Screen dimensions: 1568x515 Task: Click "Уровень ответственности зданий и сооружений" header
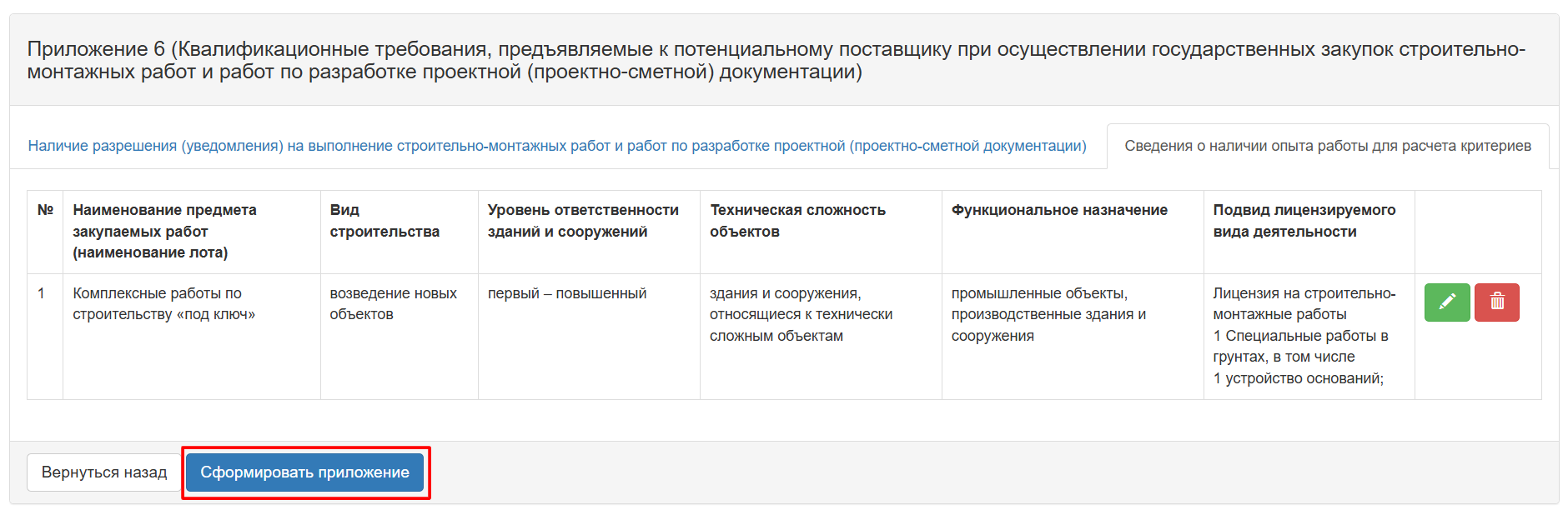[x=583, y=221]
